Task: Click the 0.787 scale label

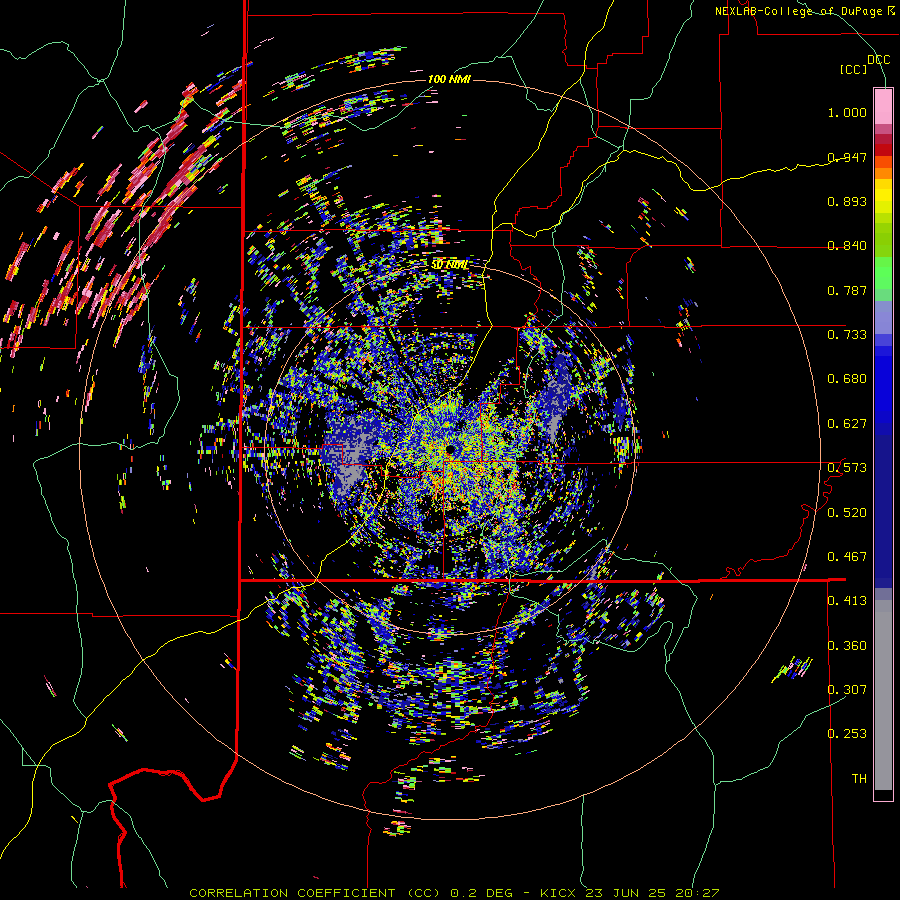Action: [847, 290]
